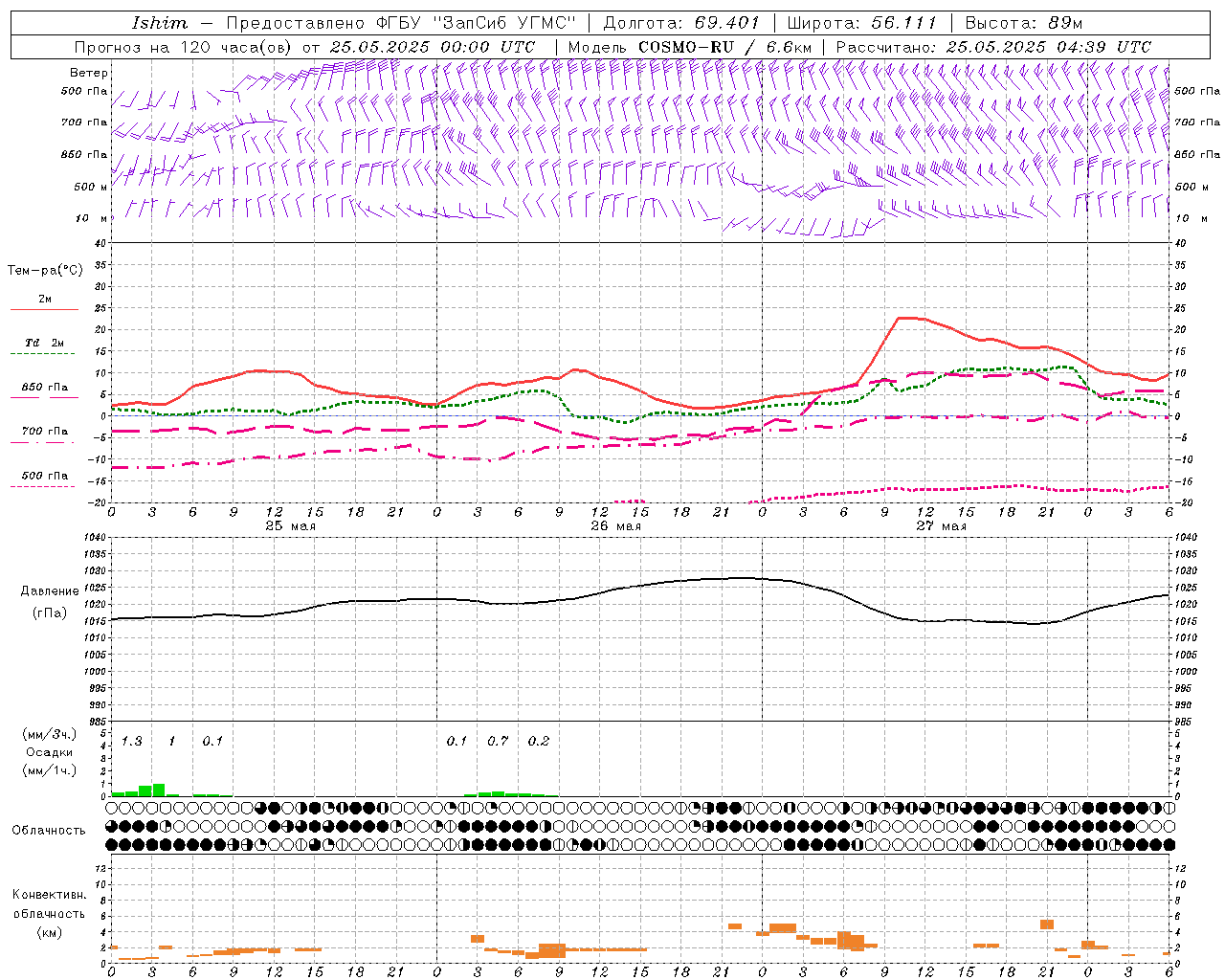Click the 0.2 precipitation amount value
Viewport: 1225px width, 980px height.
[x=539, y=741]
